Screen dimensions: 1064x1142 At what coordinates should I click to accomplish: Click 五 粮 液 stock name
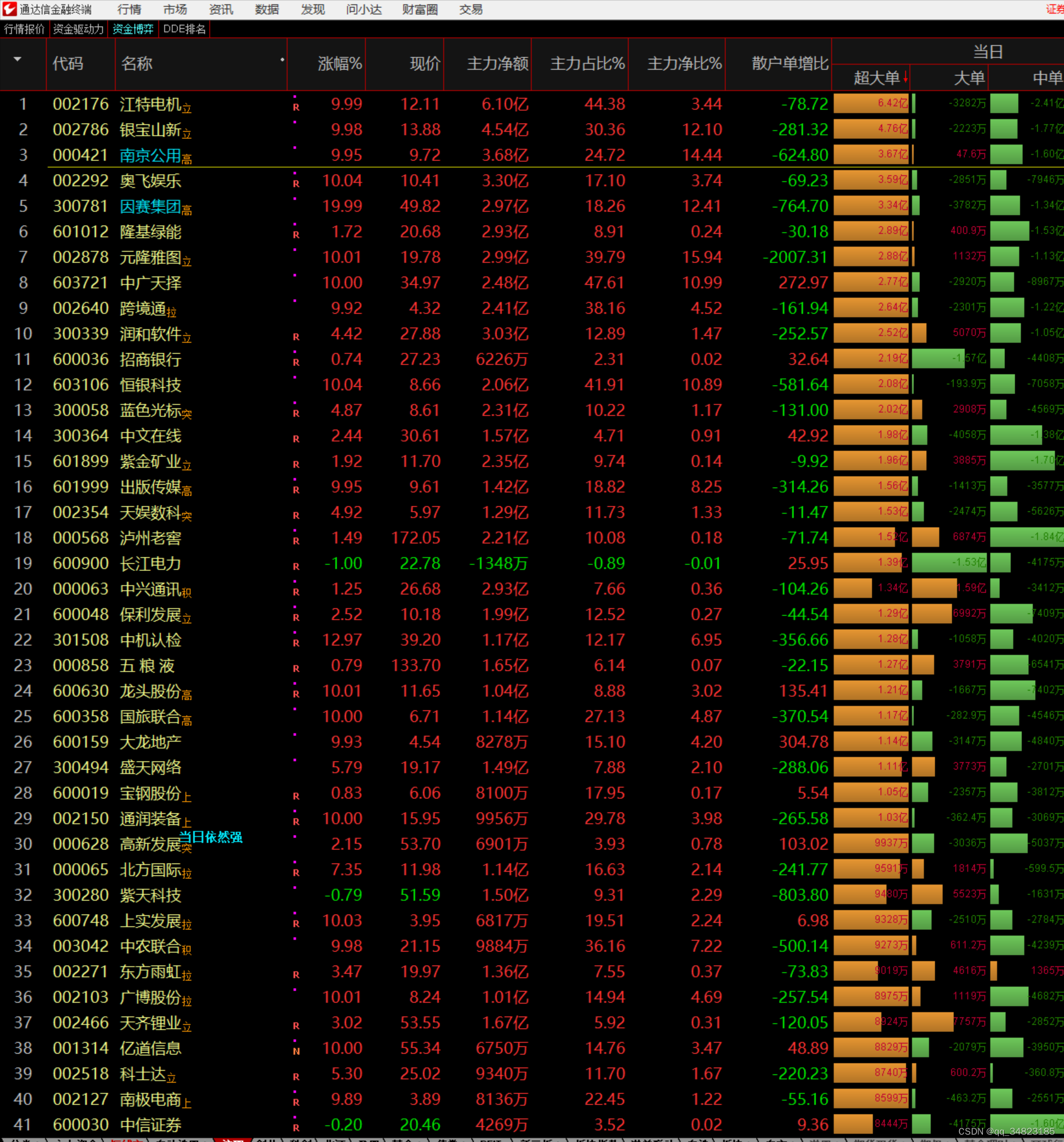click(x=147, y=666)
